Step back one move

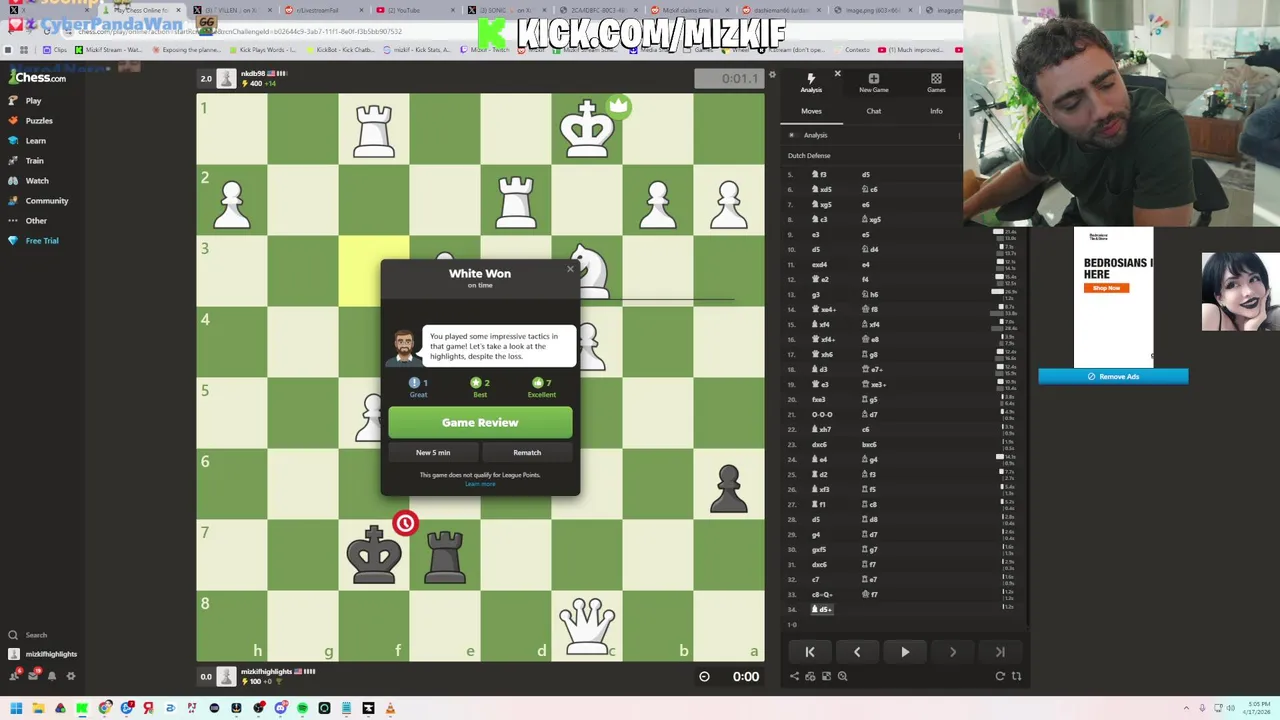[x=857, y=652]
